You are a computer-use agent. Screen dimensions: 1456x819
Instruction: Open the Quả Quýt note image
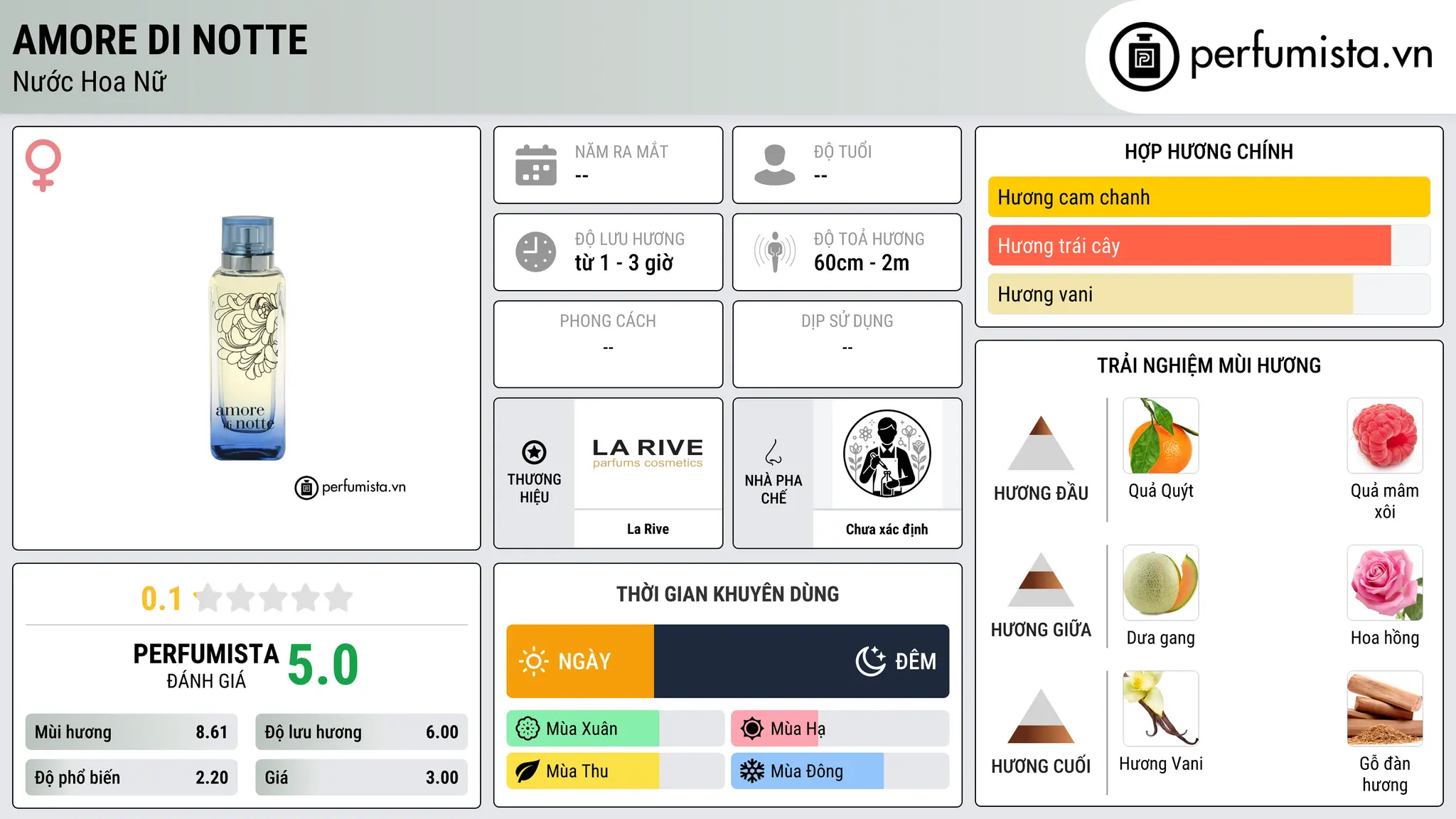1161,436
